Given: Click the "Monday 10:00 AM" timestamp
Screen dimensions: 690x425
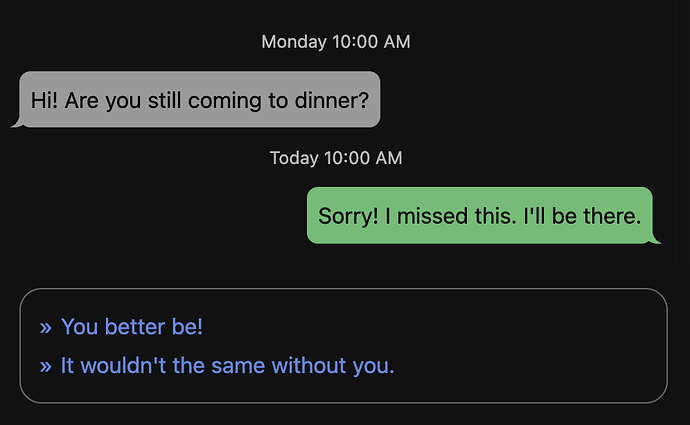Looking at the screenshot, I should [x=336, y=42].
